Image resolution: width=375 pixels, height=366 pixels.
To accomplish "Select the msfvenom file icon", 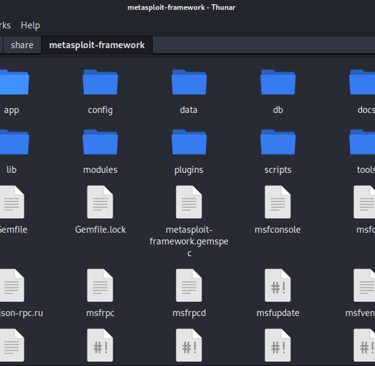I will point(364,285).
